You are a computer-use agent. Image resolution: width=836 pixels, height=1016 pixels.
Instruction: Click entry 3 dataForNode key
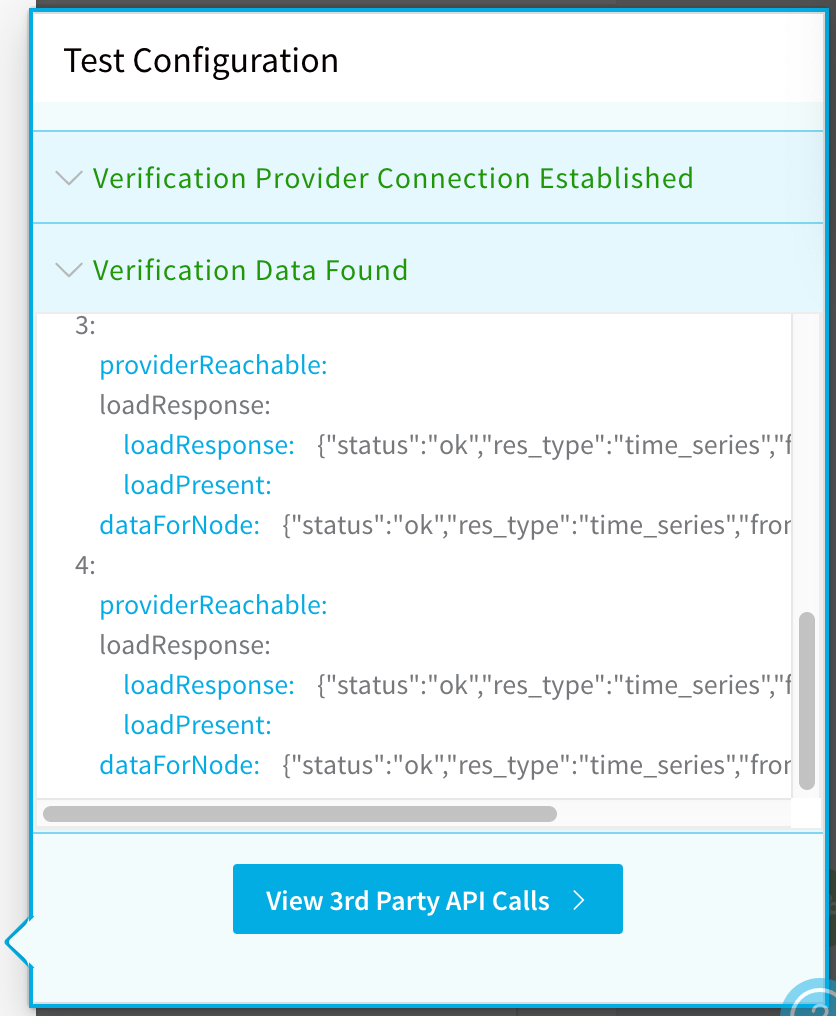point(180,525)
